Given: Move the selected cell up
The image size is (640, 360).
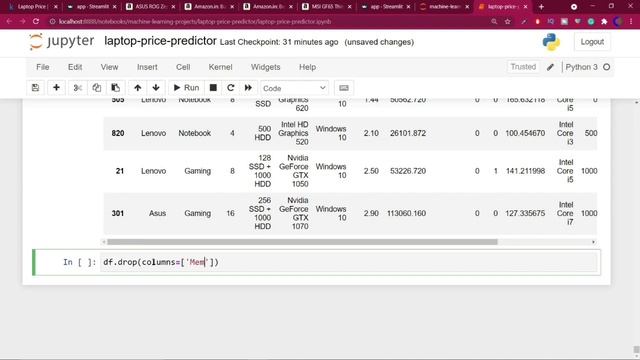Looking at the screenshot, I should [138, 88].
